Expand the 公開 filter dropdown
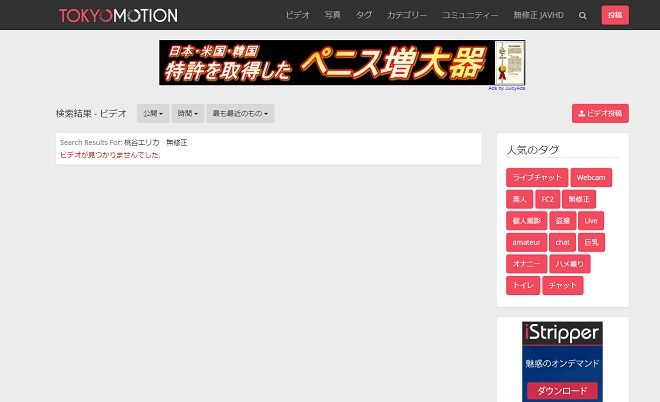660x402 pixels. pyautogui.click(x=153, y=114)
